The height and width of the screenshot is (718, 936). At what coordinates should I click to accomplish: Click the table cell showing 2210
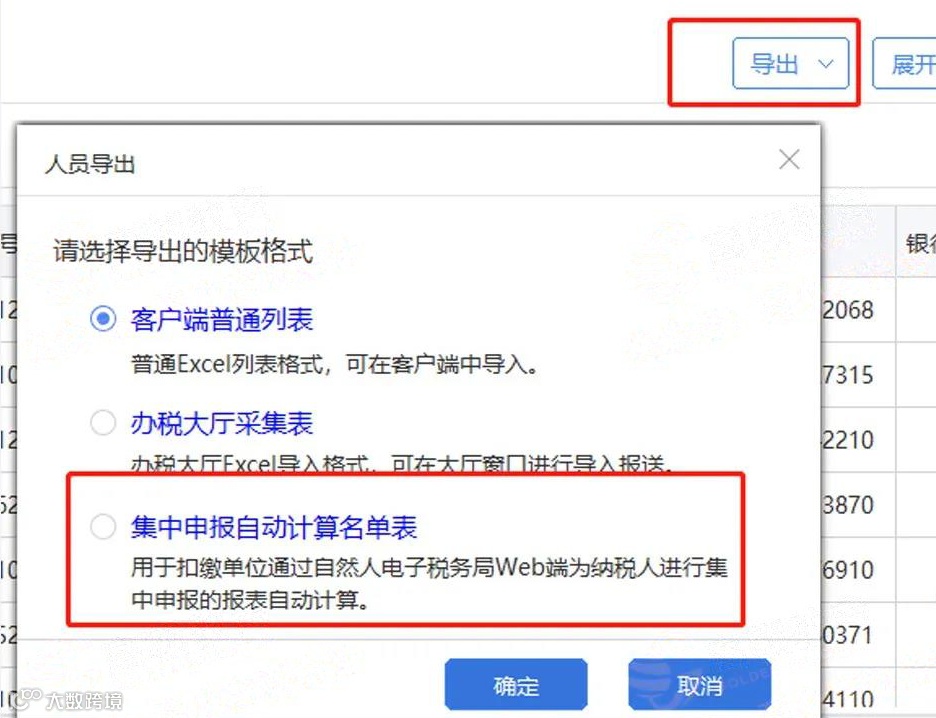pos(858,440)
